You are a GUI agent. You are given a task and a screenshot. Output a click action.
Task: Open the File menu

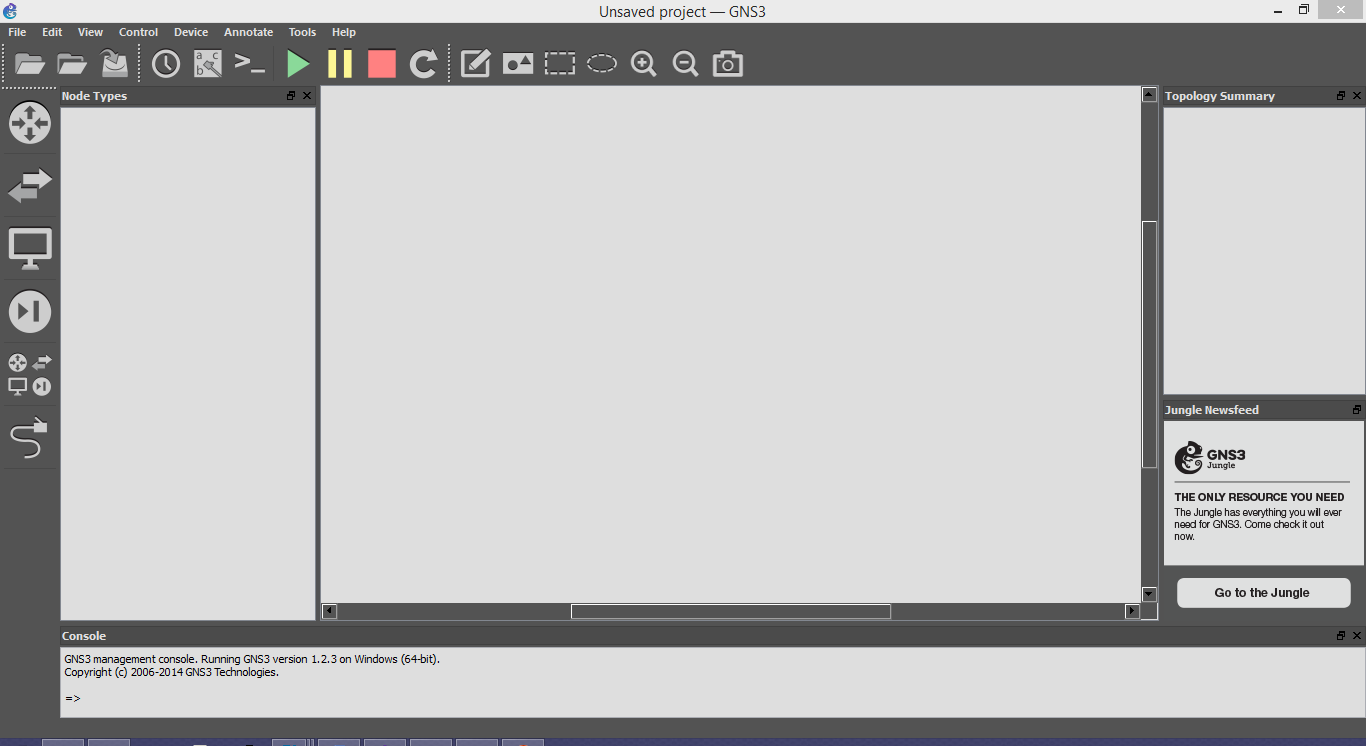pyautogui.click(x=17, y=32)
